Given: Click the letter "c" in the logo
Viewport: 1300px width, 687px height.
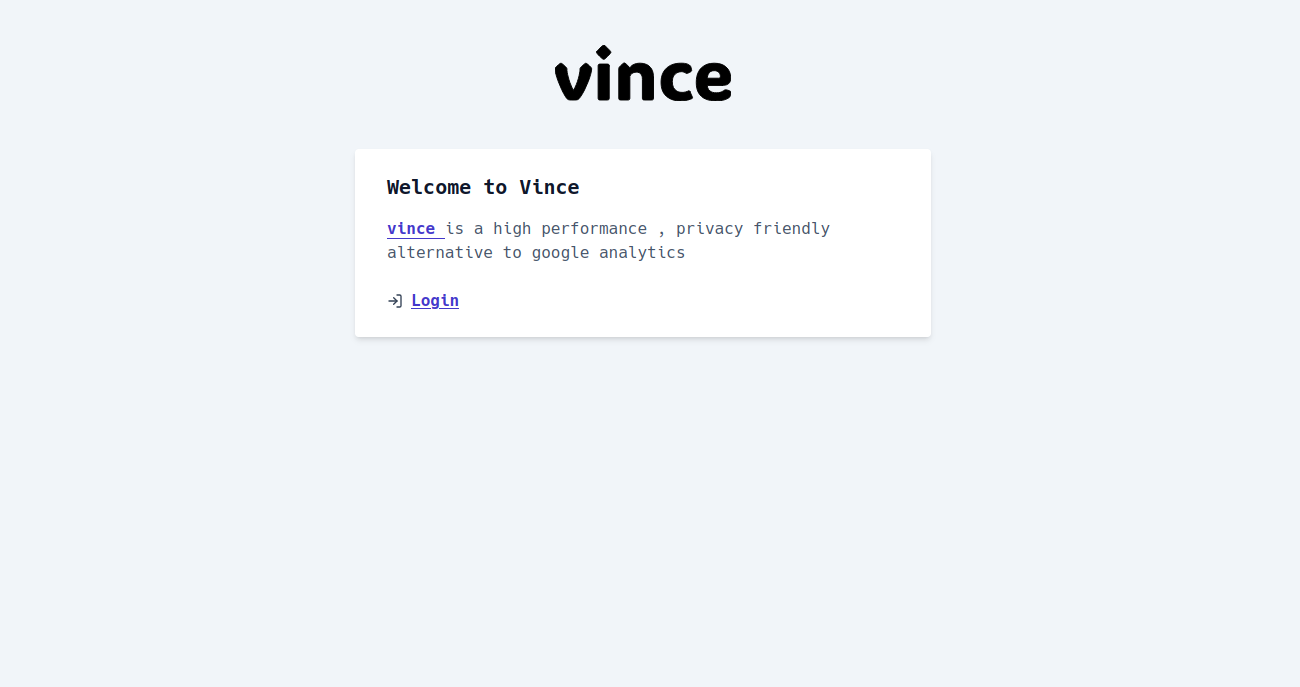Looking at the screenshot, I should pos(671,80).
